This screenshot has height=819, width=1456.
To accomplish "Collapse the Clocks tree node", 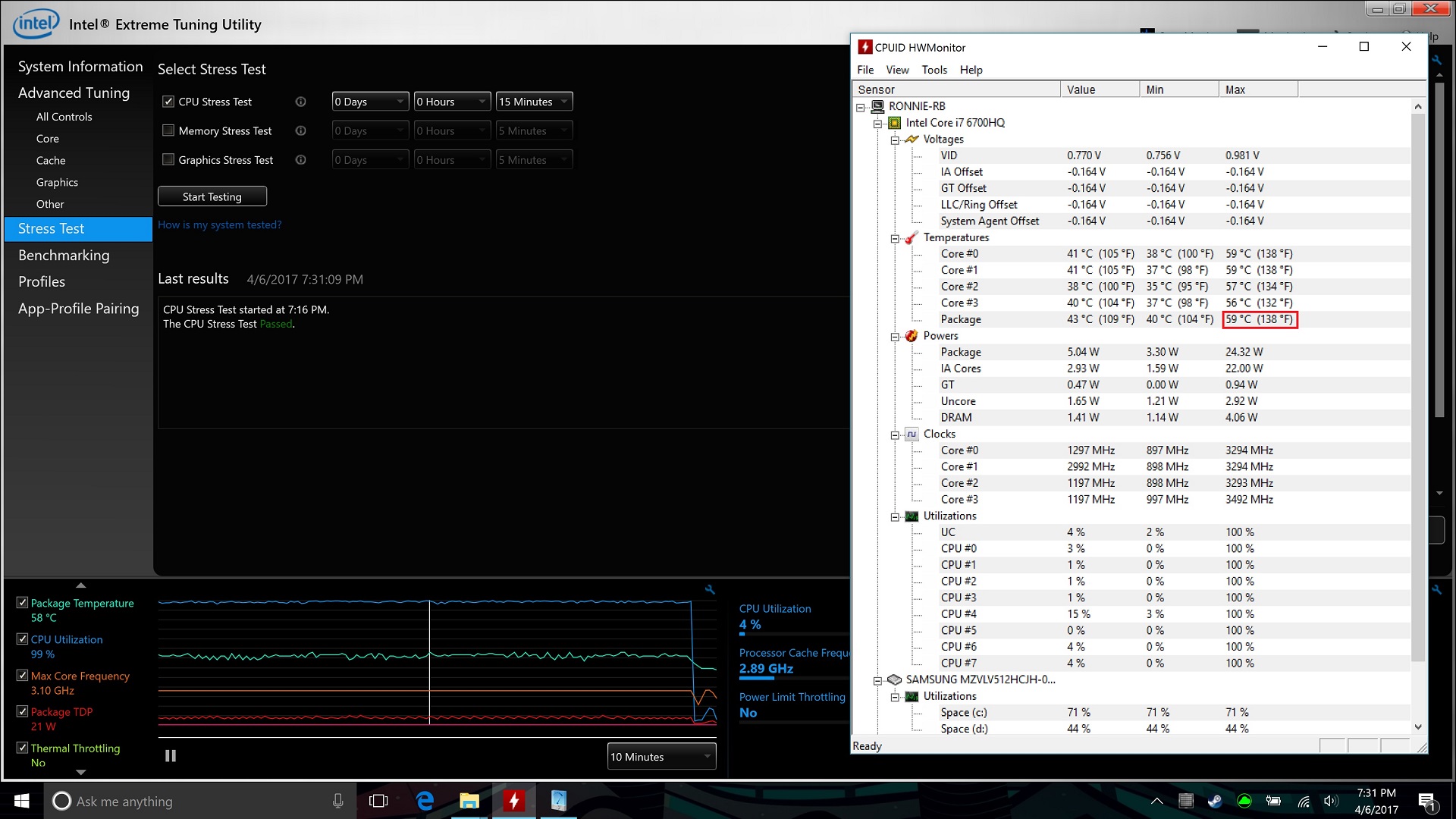I will (895, 435).
